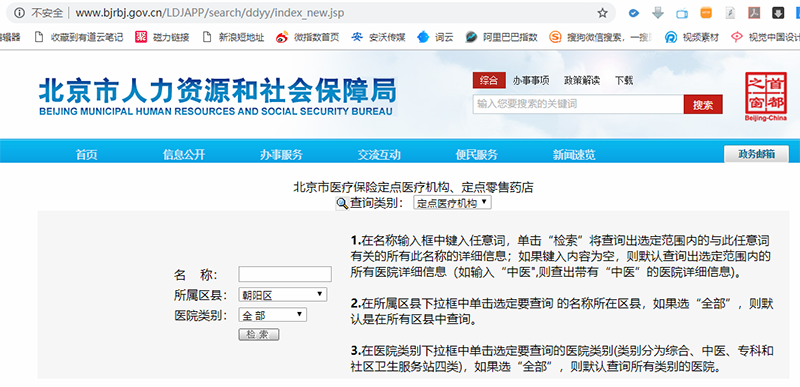The height and width of the screenshot is (387, 800).
Task: Open the 词云 bookmark
Action: click(x=435, y=37)
